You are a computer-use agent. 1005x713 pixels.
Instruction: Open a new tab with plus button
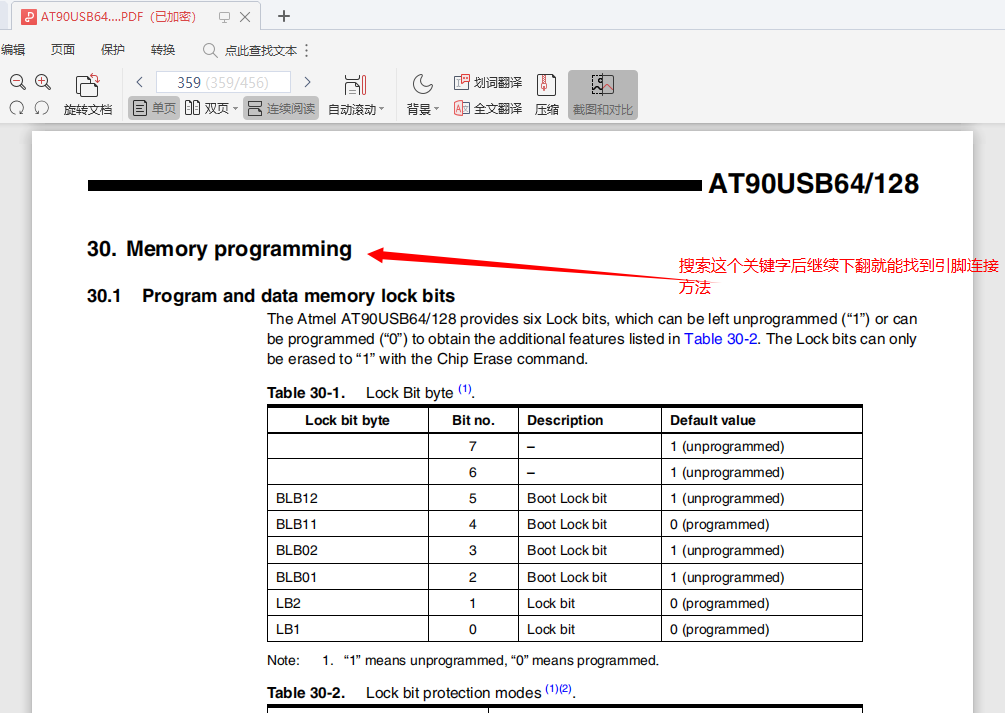point(284,16)
